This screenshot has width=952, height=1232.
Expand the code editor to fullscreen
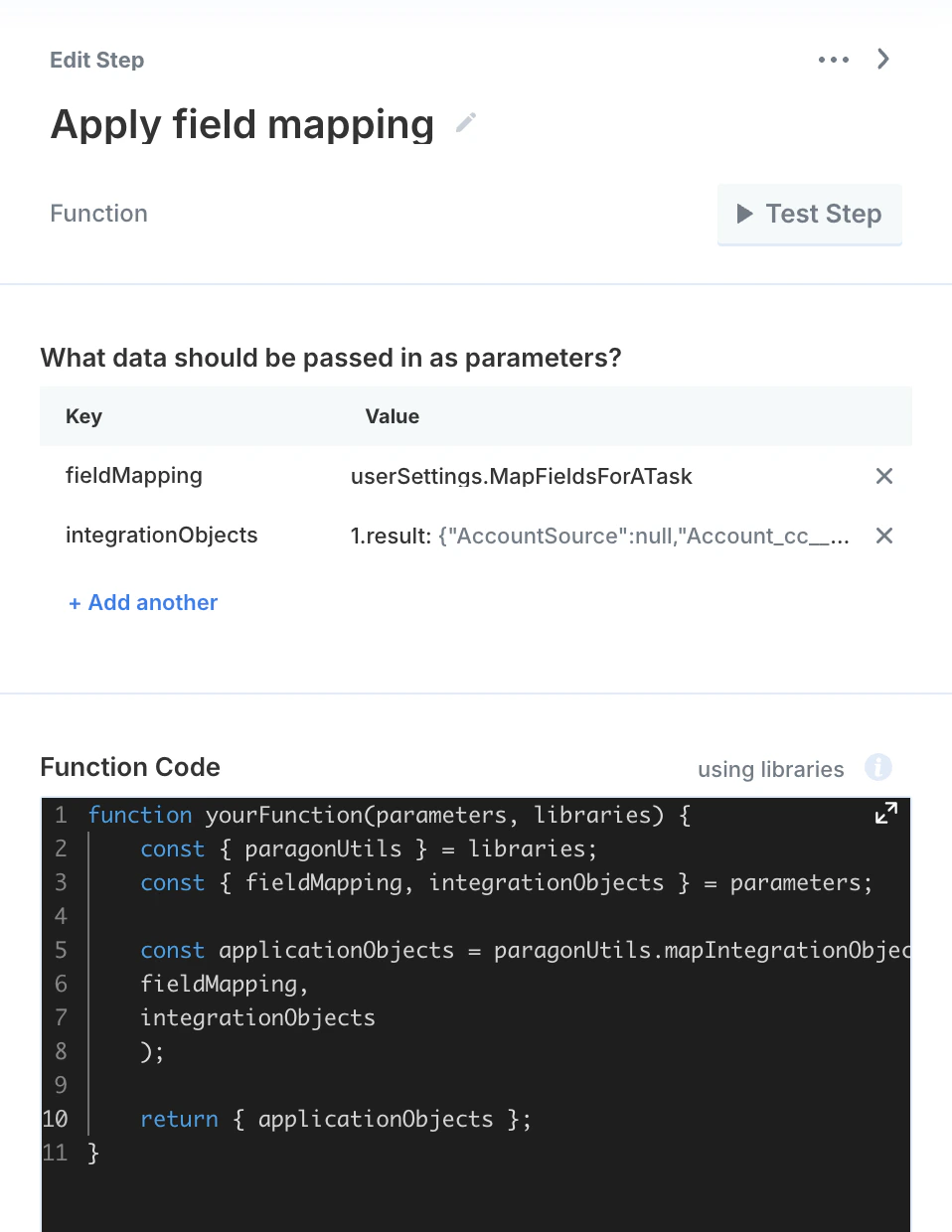[x=885, y=812]
